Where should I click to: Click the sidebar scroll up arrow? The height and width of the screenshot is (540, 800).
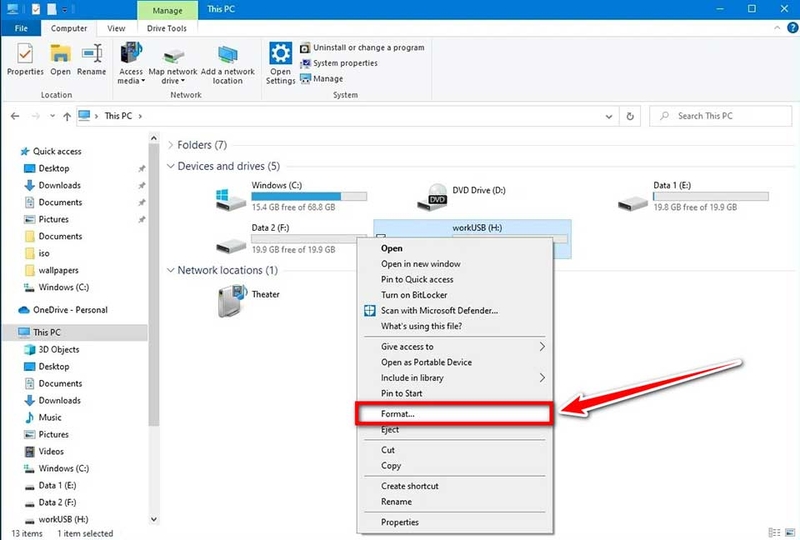[154, 138]
